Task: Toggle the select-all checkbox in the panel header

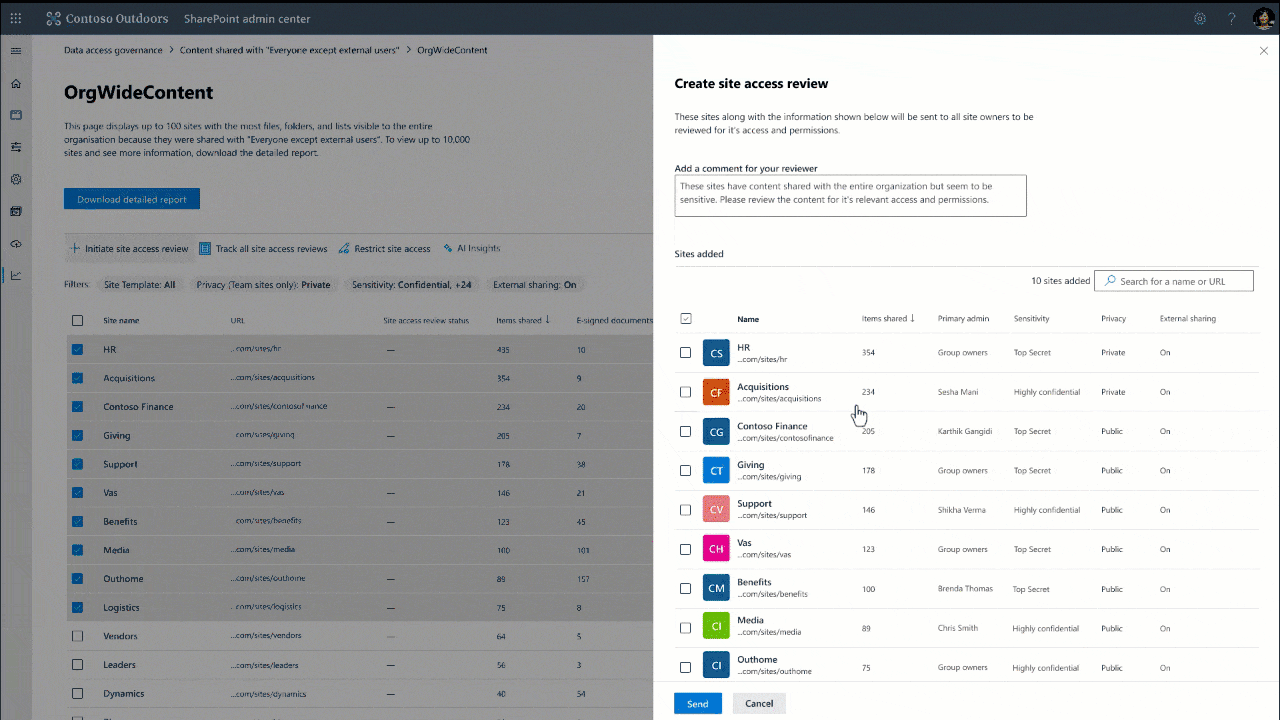Action: [685, 317]
